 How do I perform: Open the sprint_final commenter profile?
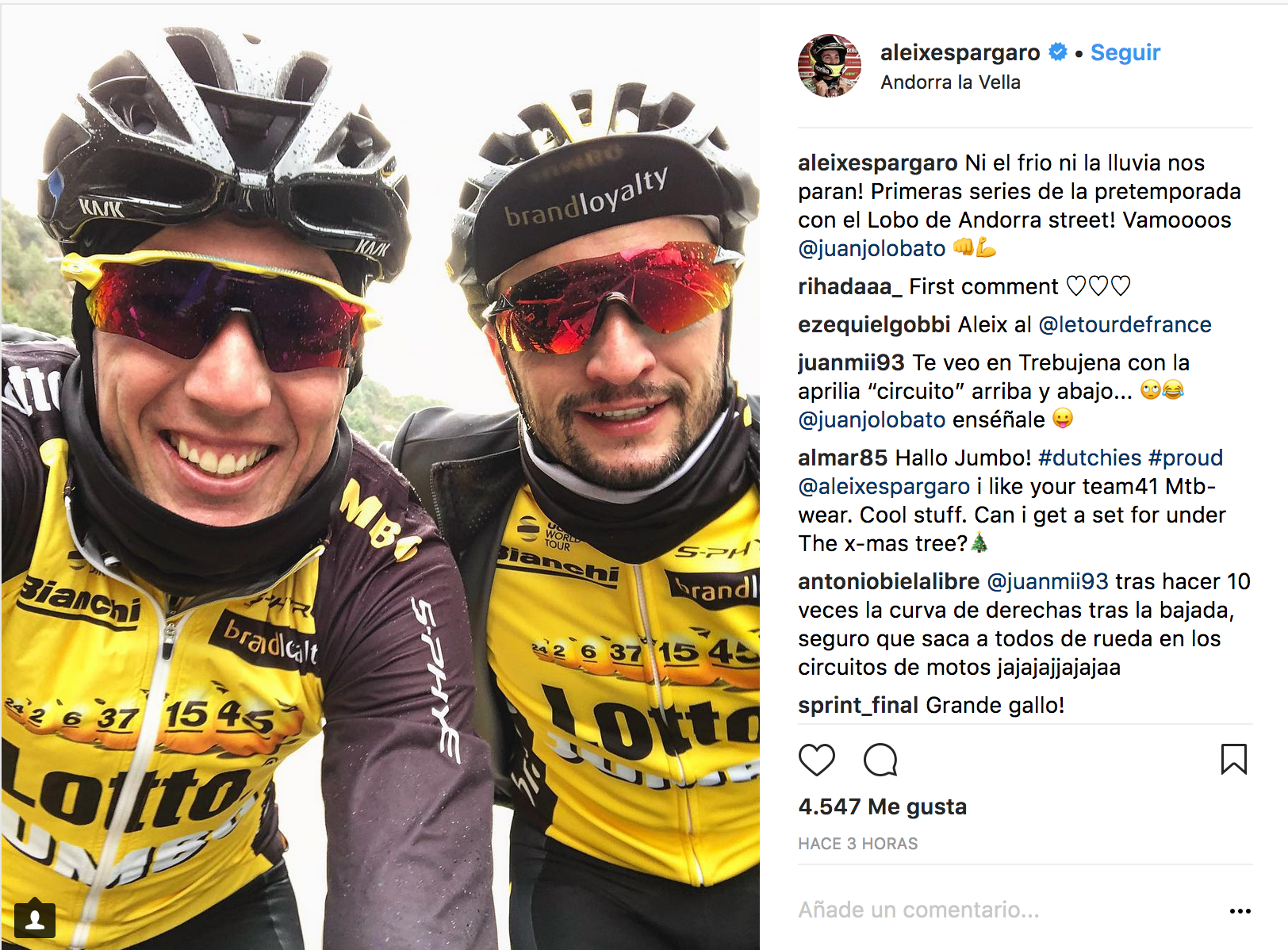pos(858,705)
